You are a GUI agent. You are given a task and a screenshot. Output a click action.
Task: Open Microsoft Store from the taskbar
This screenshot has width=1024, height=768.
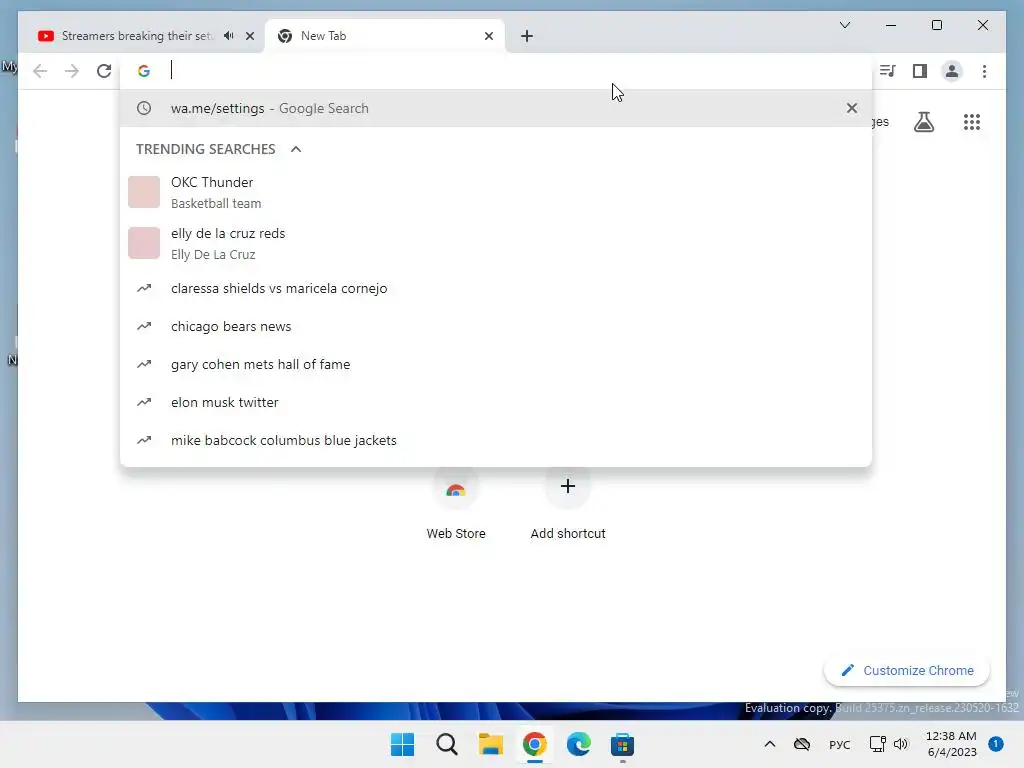[x=622, y=744]
